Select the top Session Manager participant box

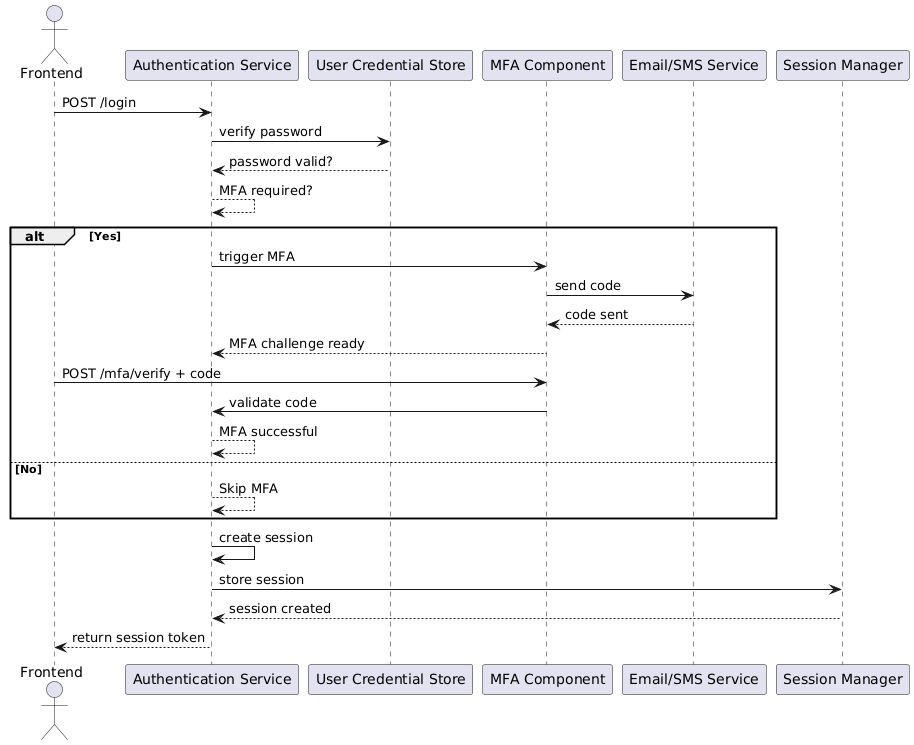(842, 66)
